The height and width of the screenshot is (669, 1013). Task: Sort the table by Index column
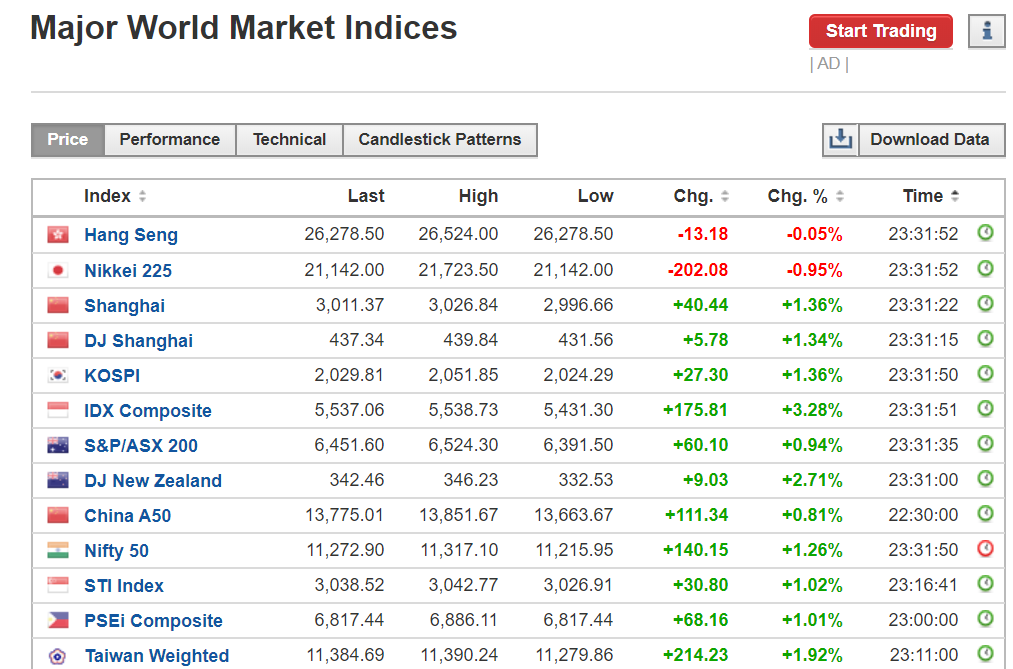point(142,196)
